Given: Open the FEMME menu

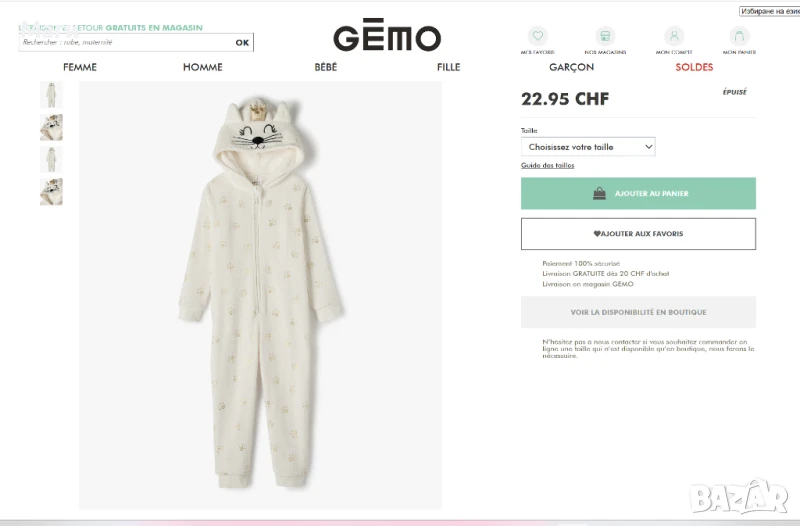Looking at the screenshot, I should (x=80, y=67).
